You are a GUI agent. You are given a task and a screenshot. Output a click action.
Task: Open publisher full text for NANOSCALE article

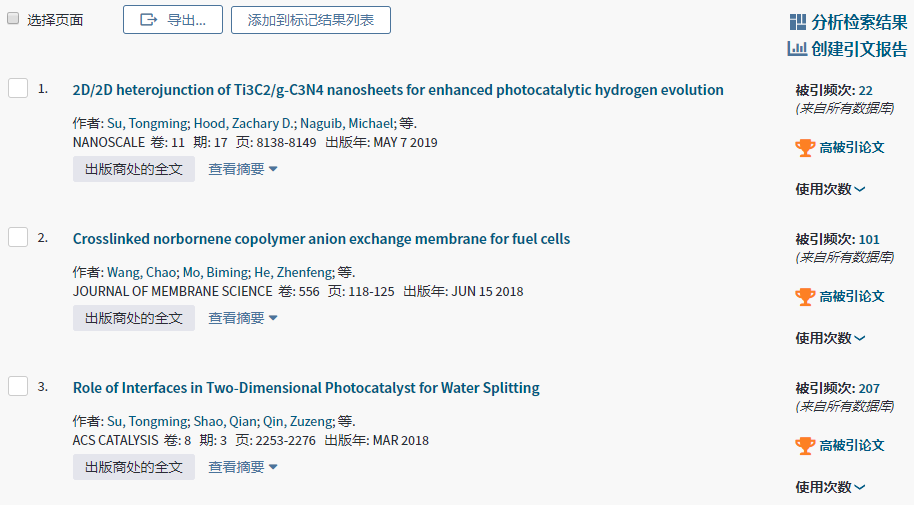pyautogui.click(x=133, y=169)
